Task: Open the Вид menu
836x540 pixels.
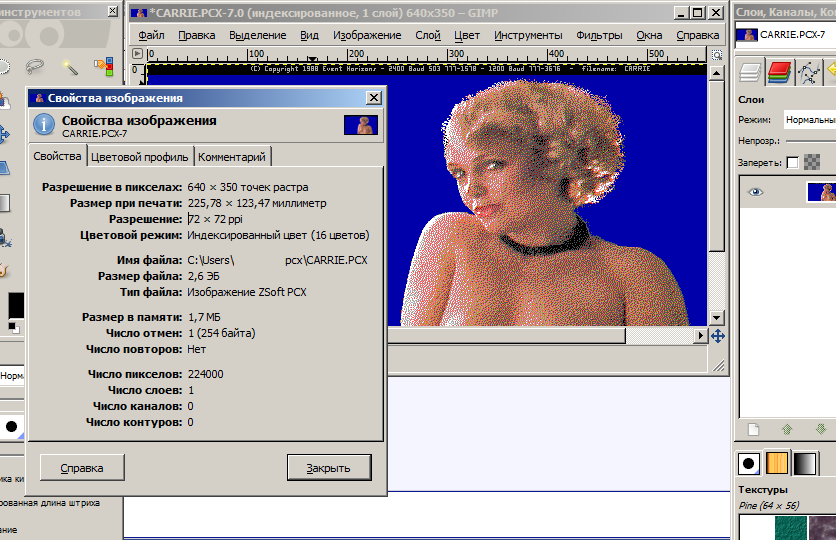Action: pos(309,35)
